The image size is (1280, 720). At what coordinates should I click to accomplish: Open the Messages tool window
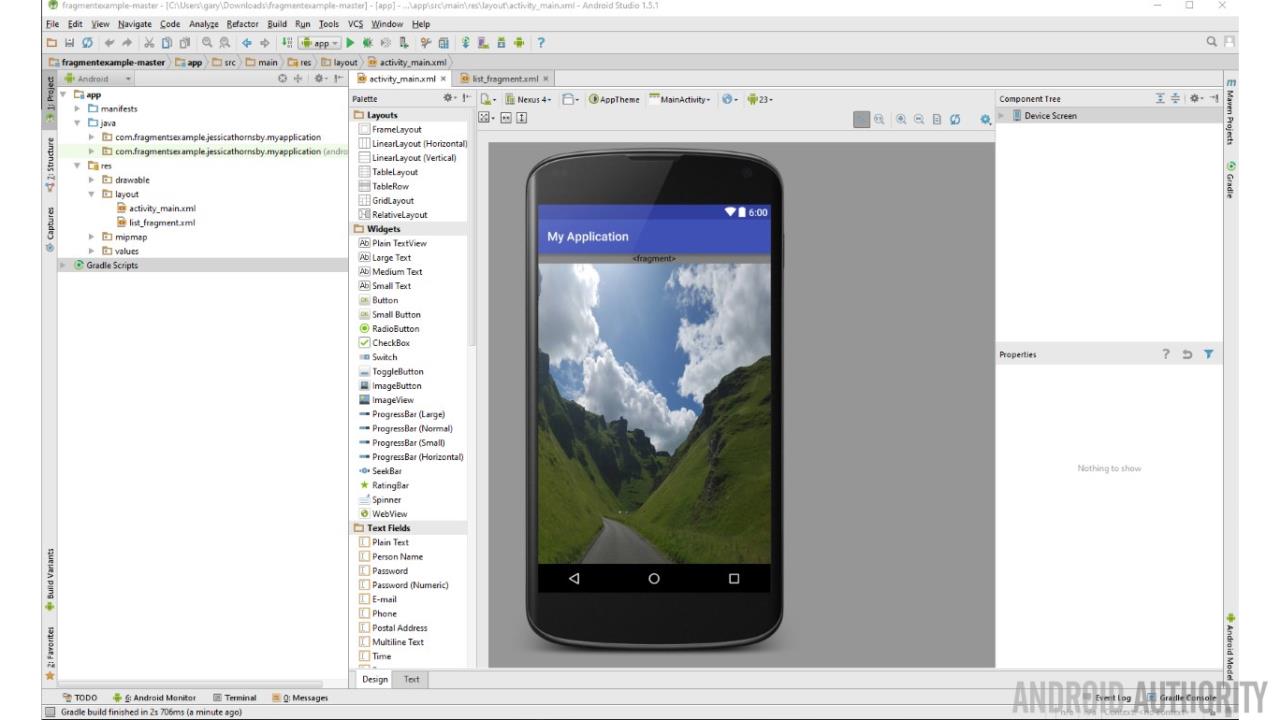300,698
